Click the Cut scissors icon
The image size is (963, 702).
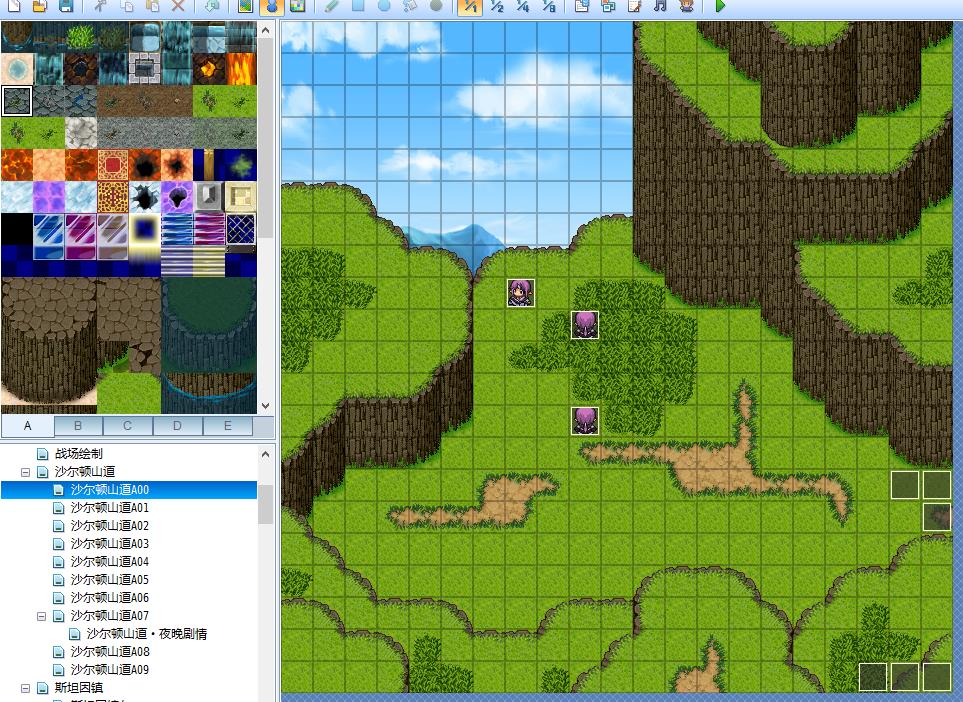[100, 6]
